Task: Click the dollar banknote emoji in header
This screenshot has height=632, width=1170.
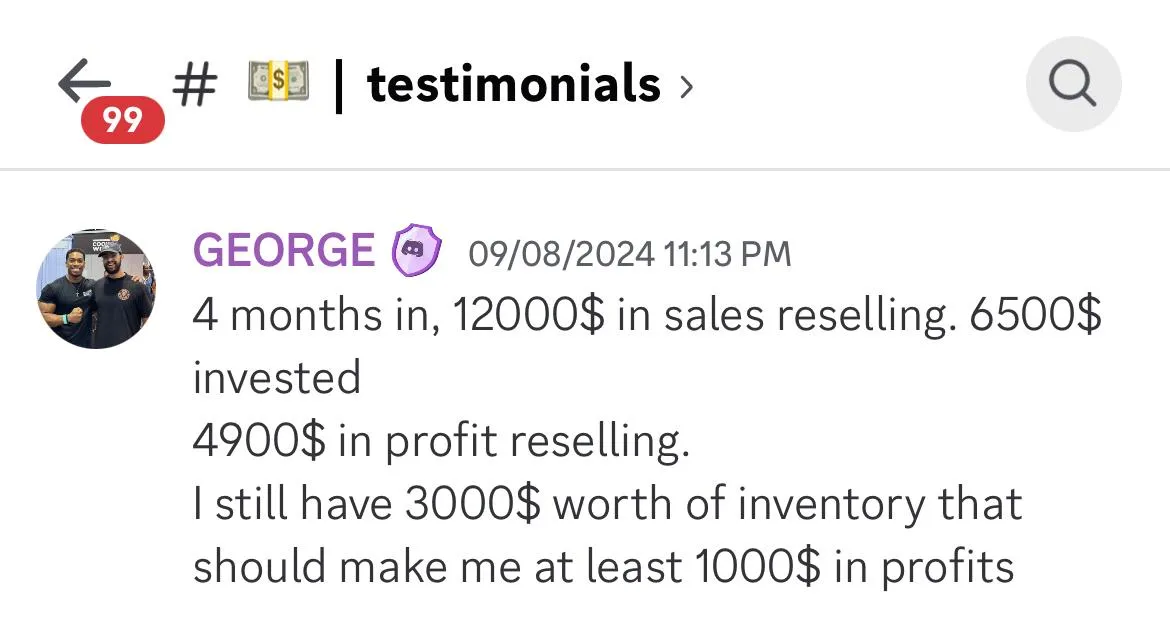Action: point(278,81)
